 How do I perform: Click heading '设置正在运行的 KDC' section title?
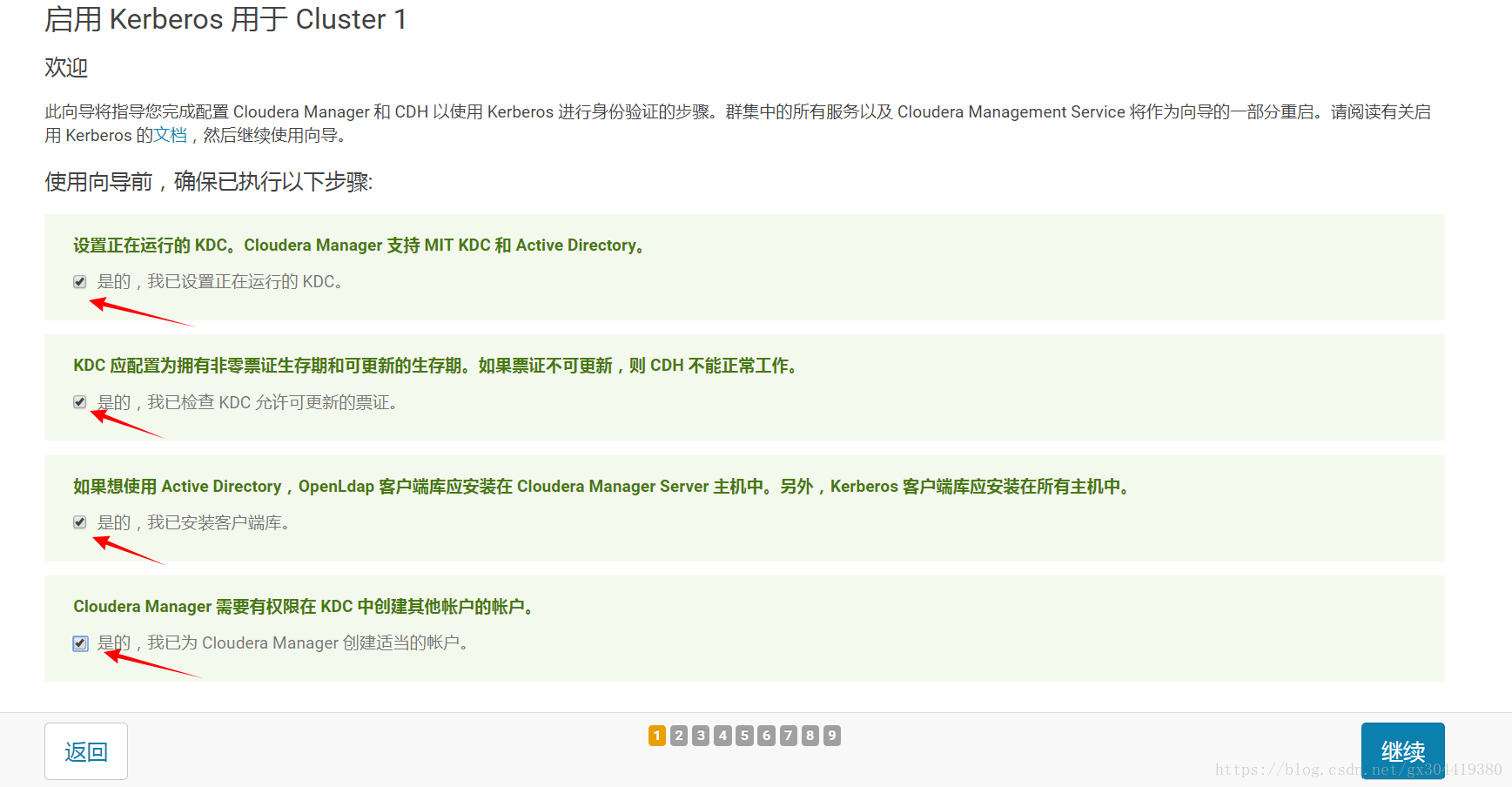(x=360, y=246)
